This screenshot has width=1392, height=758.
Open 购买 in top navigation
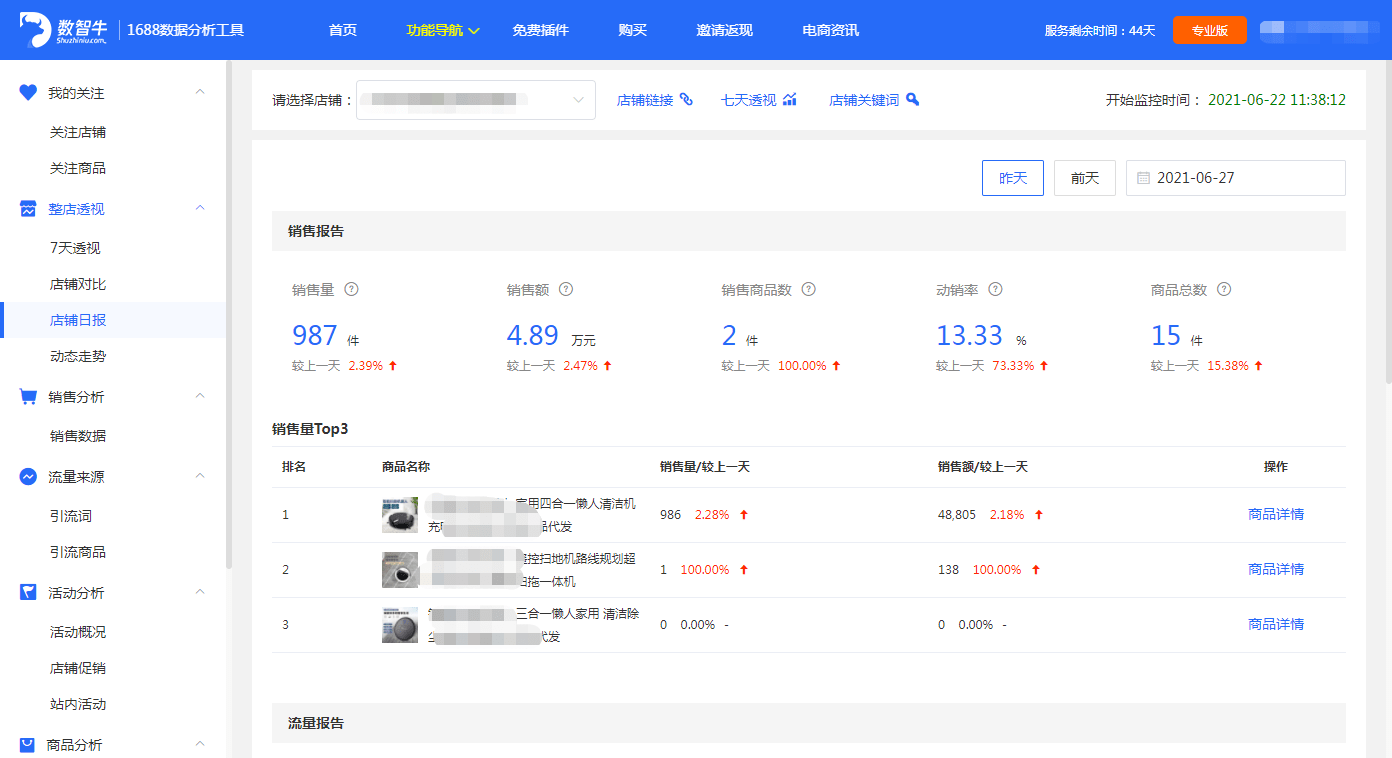point(633,30)
